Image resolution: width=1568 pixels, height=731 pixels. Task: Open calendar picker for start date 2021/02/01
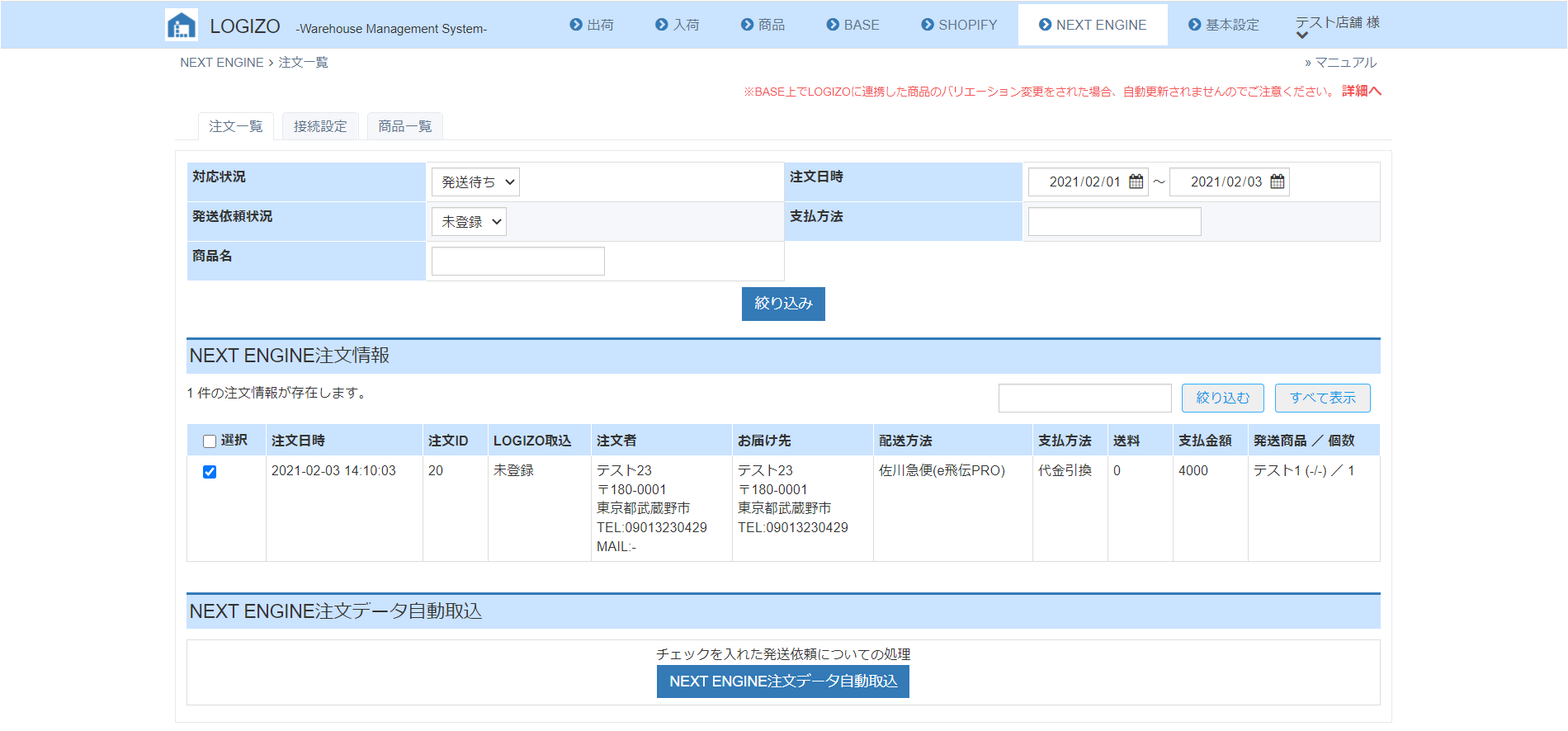coord(1136,182)
